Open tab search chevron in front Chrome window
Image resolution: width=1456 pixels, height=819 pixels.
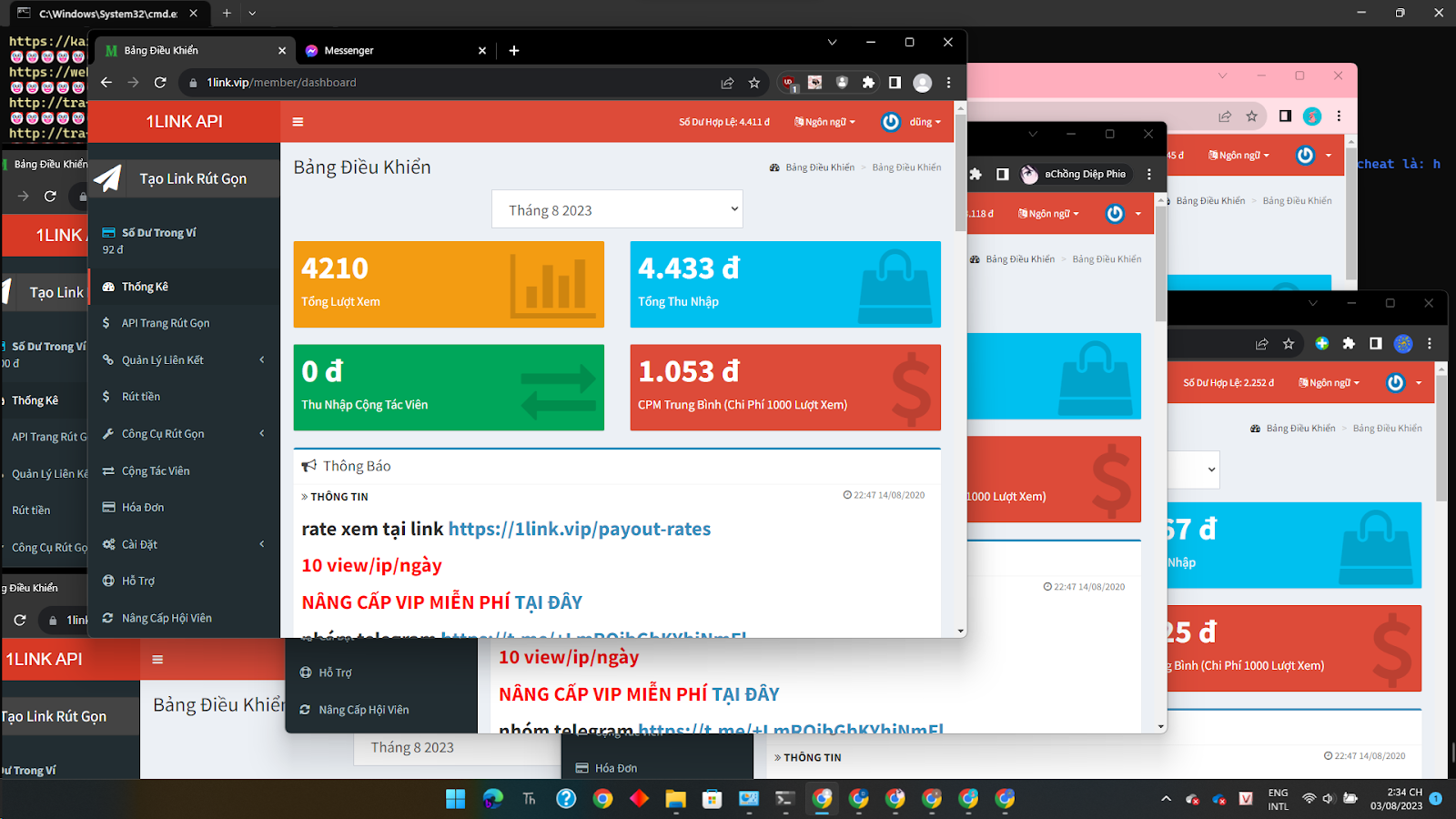coord(832,42)
